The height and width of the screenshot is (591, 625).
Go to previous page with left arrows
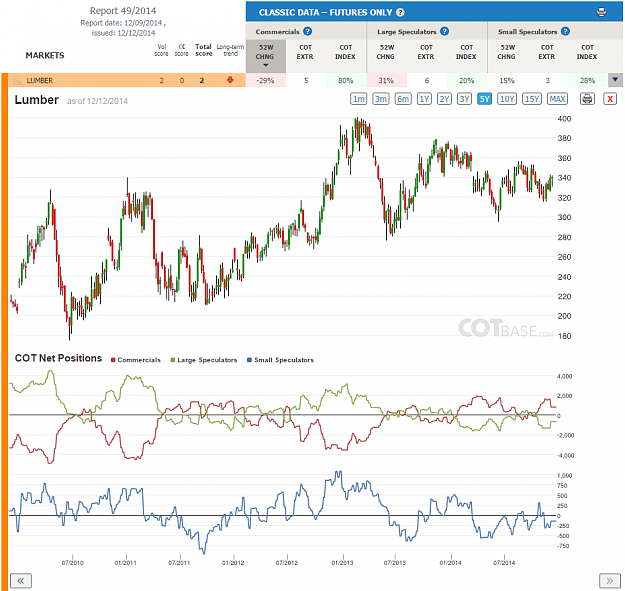(x=20, y=581)
